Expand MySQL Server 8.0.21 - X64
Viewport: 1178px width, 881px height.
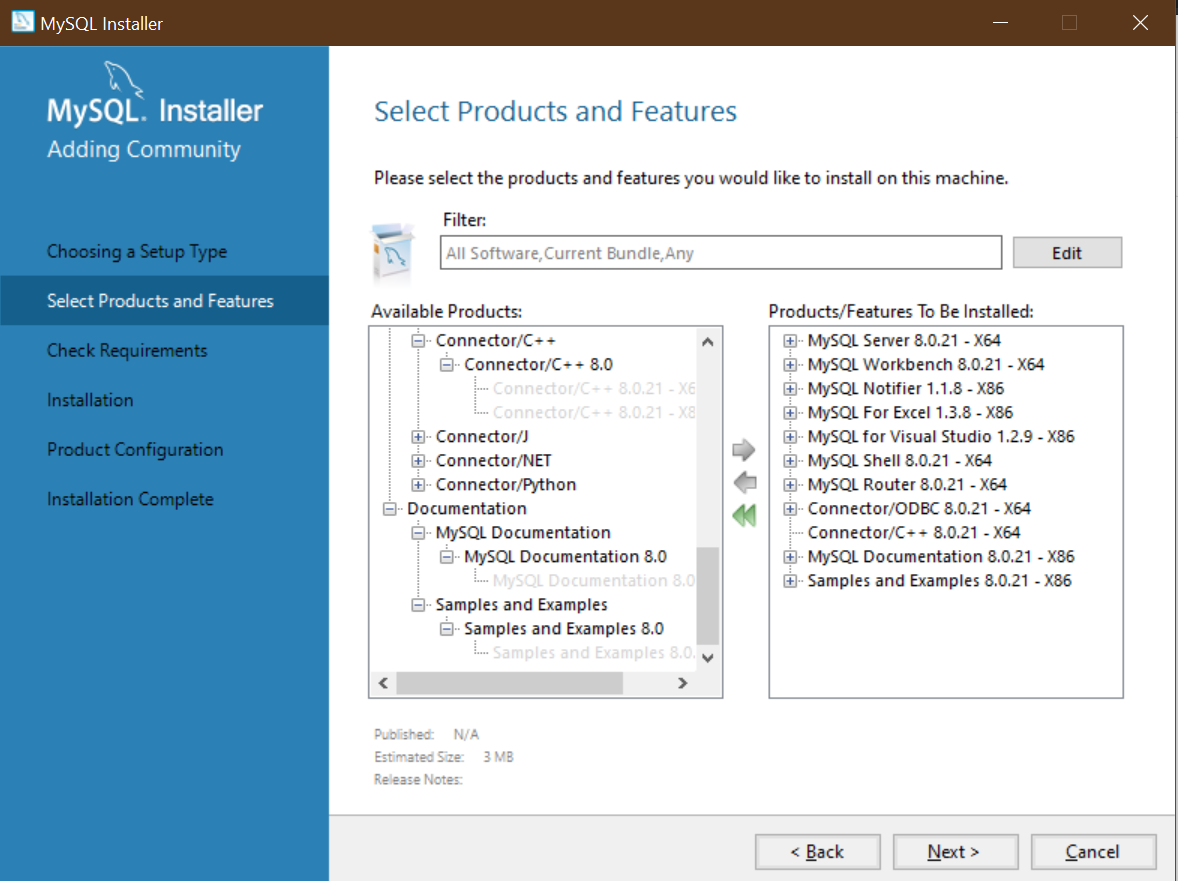pos(790,341)
